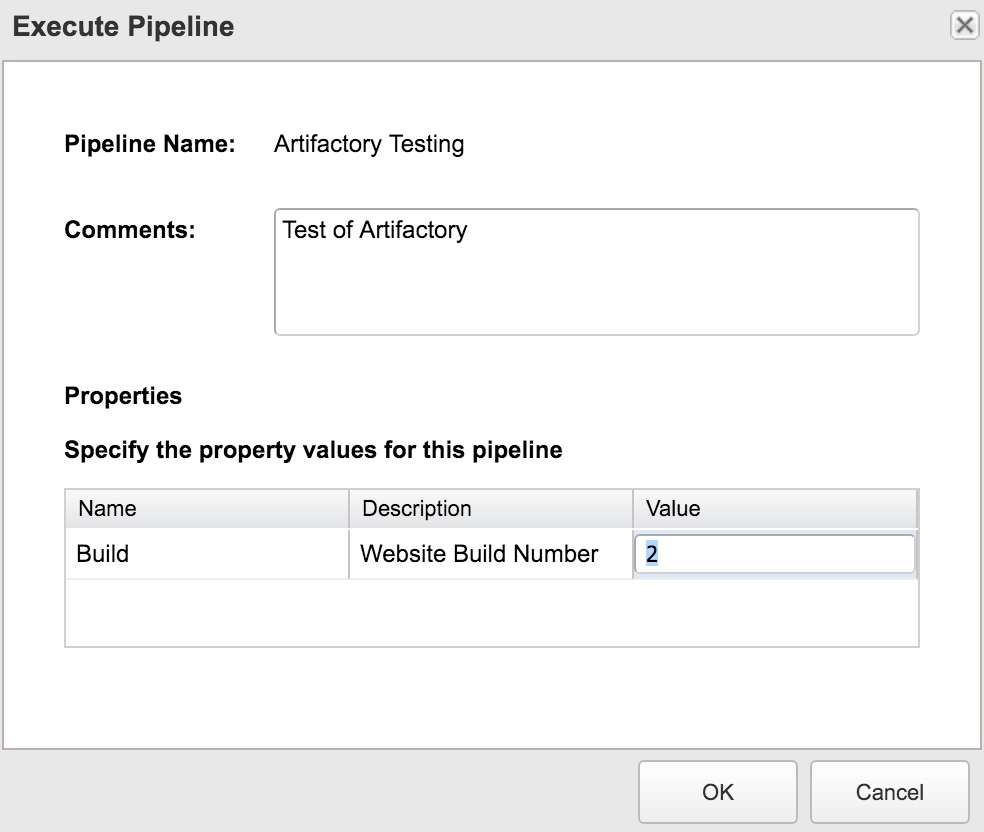984x832 pixels.
Task: Place cursor in 'Test of Artifactory' text
Action: coord(375,230)
